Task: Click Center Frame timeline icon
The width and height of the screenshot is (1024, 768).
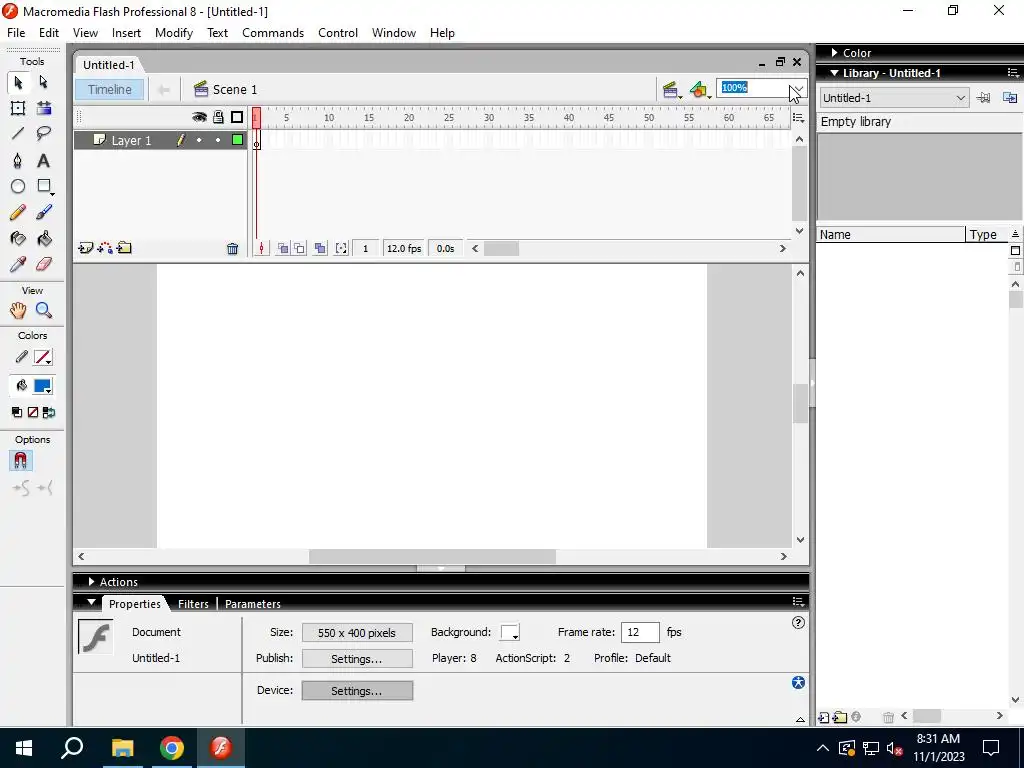Action: (261, 248)
